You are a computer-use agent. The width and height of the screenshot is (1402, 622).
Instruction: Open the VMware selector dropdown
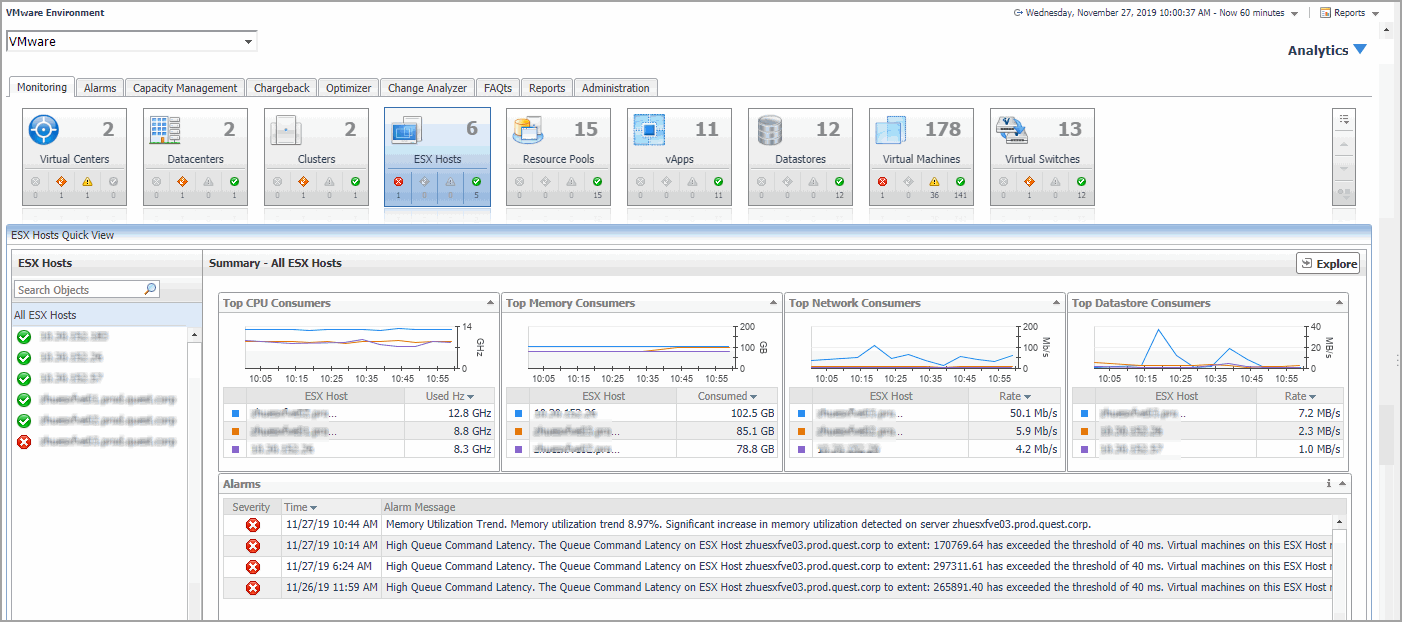point(248,42)
